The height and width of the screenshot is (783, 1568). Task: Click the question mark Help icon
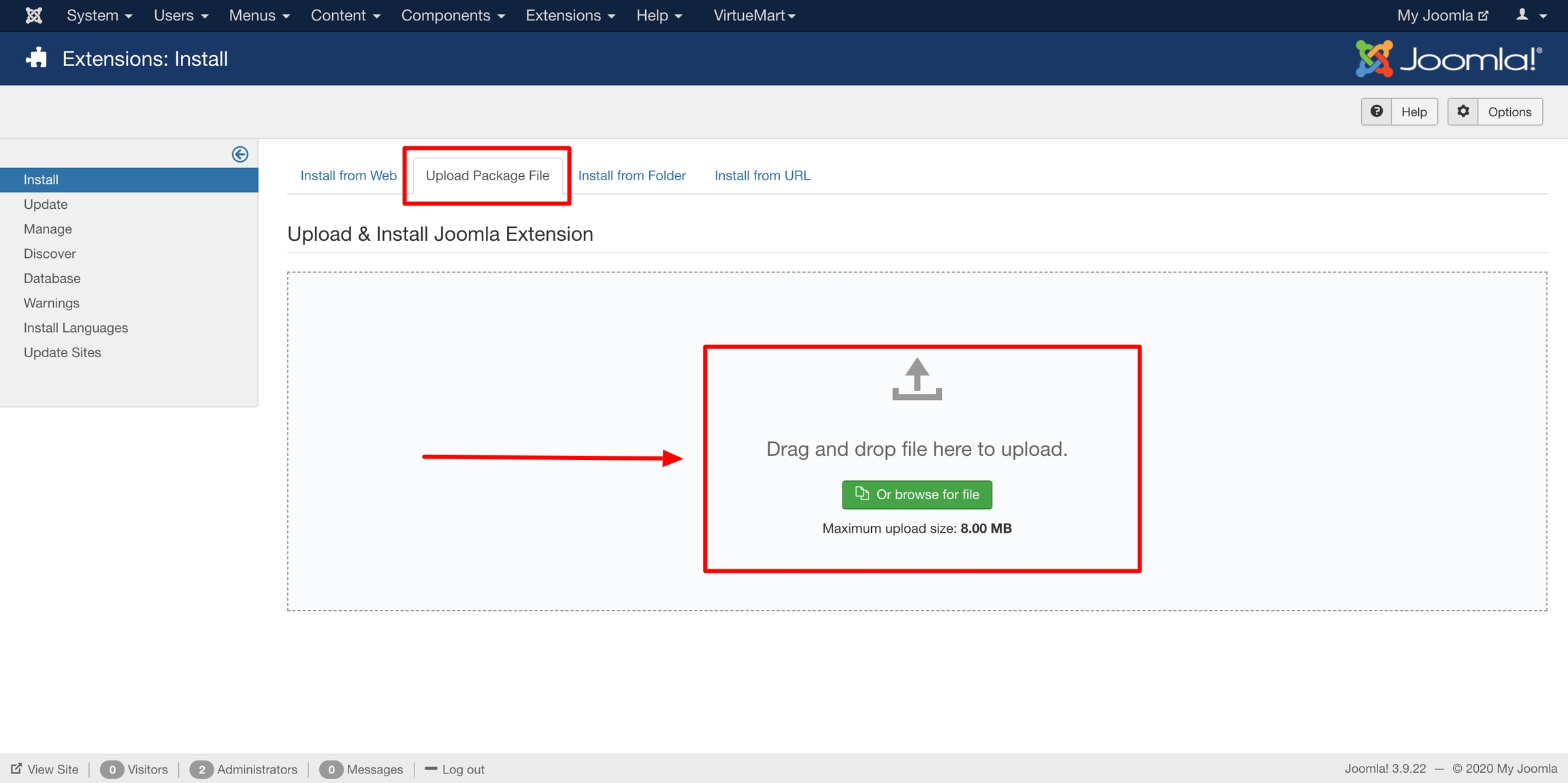(1376, 112)
